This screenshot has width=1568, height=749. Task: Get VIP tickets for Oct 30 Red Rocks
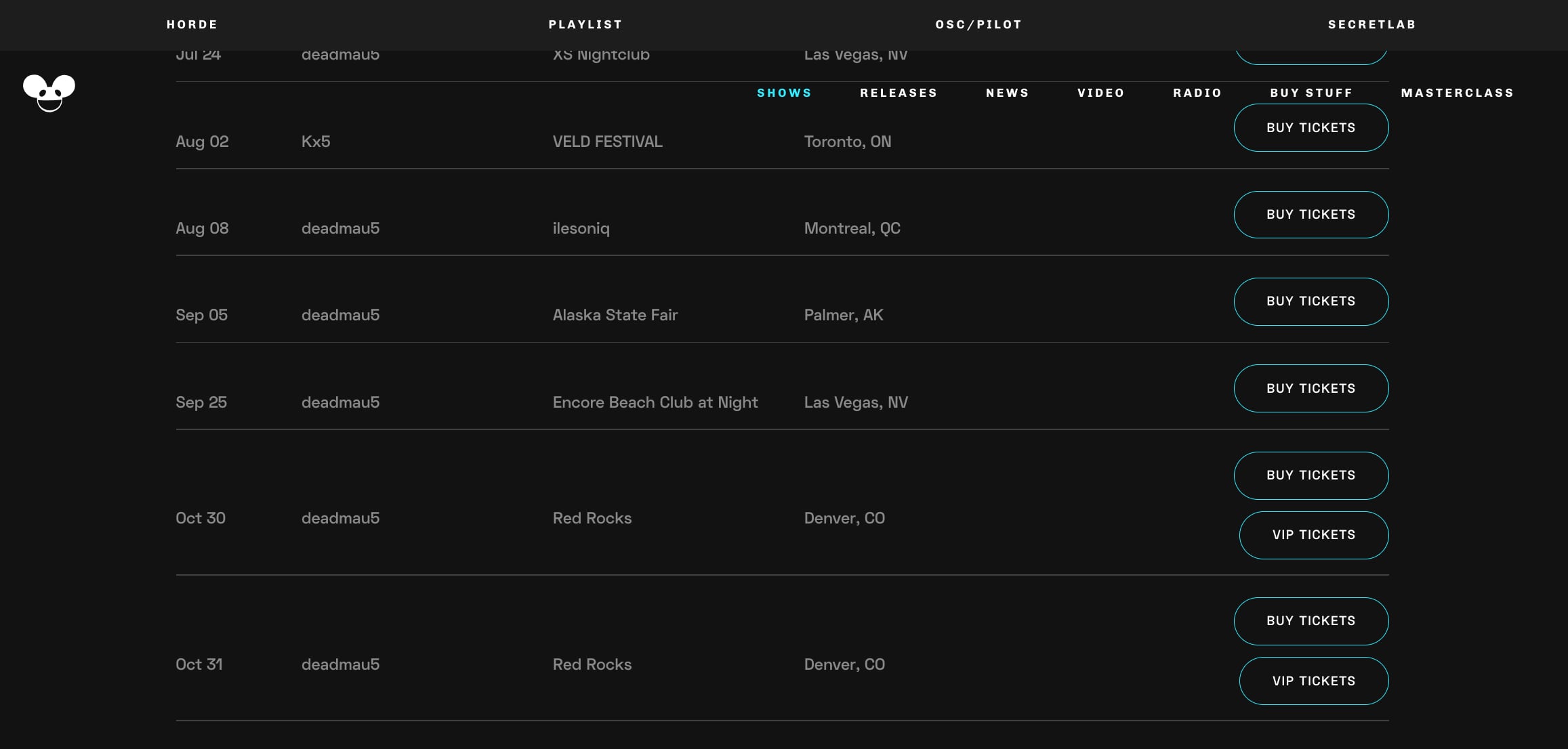pyautogui.click(x=1314, y=535)
